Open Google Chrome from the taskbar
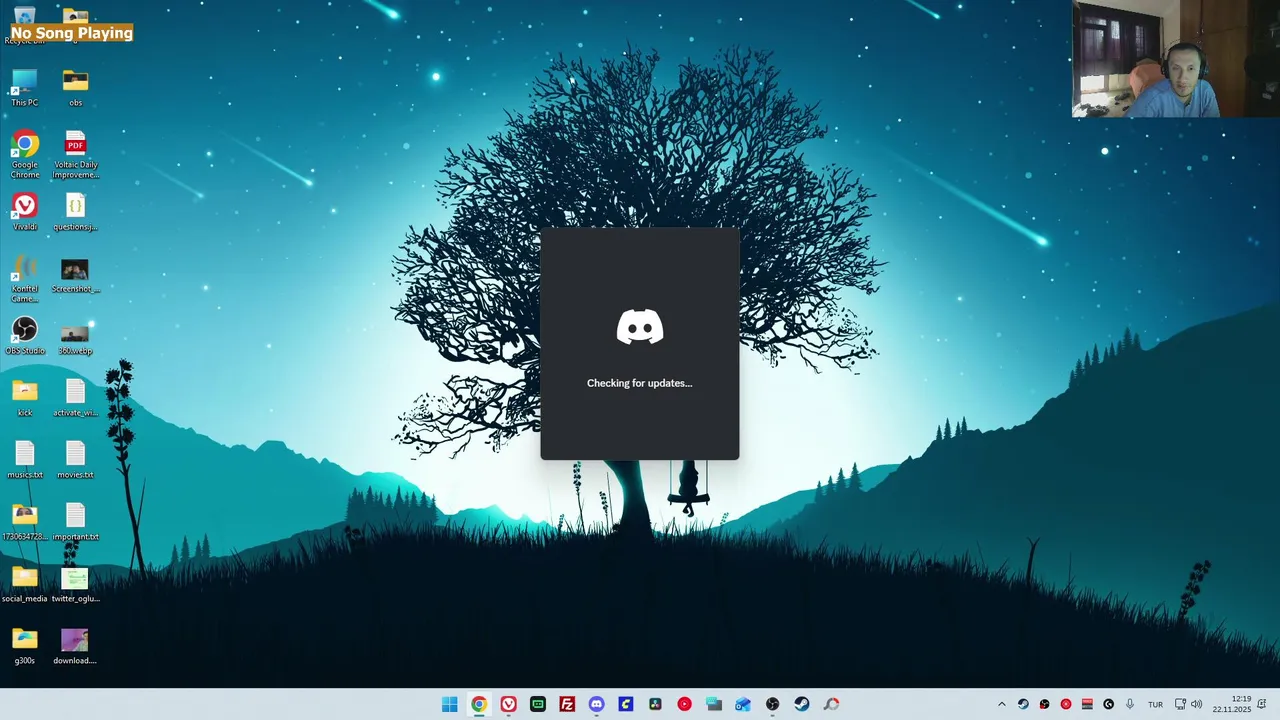The image size is (1280, 720). (479, 704)
